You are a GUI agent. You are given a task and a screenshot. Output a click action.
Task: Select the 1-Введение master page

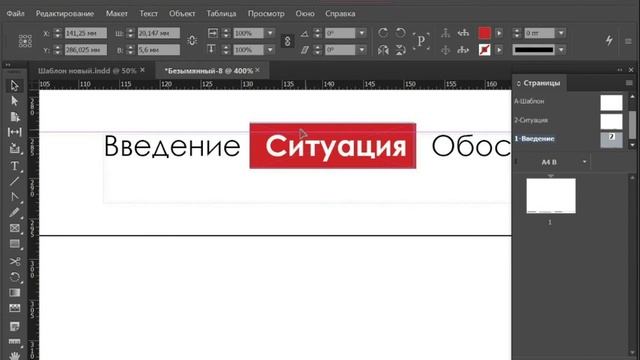click(568, 139)
